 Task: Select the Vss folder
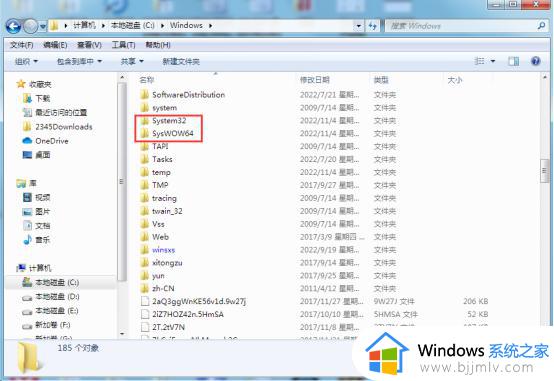152,224
